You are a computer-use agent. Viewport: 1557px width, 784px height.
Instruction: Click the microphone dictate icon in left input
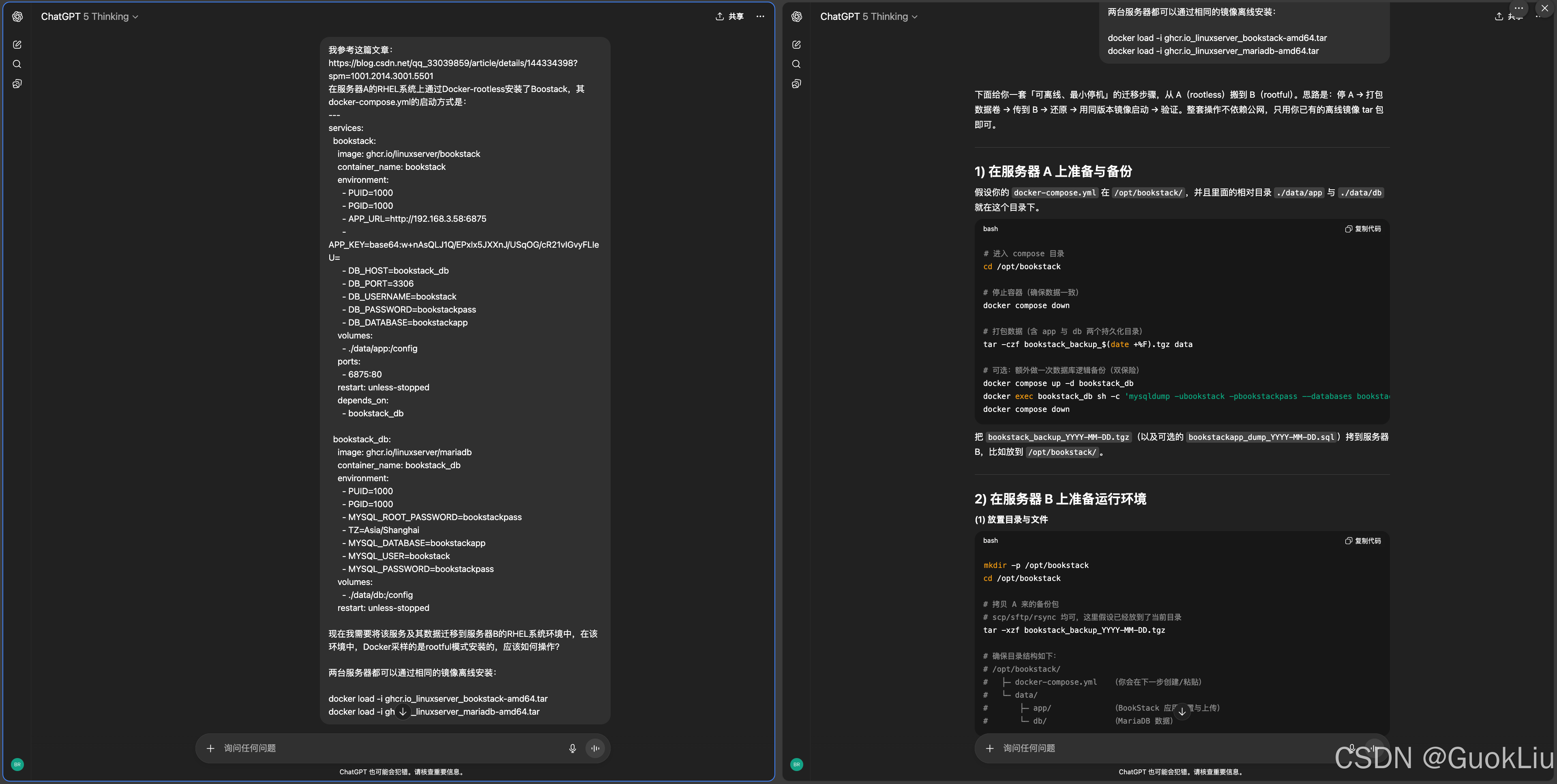(x=573, y=748)
